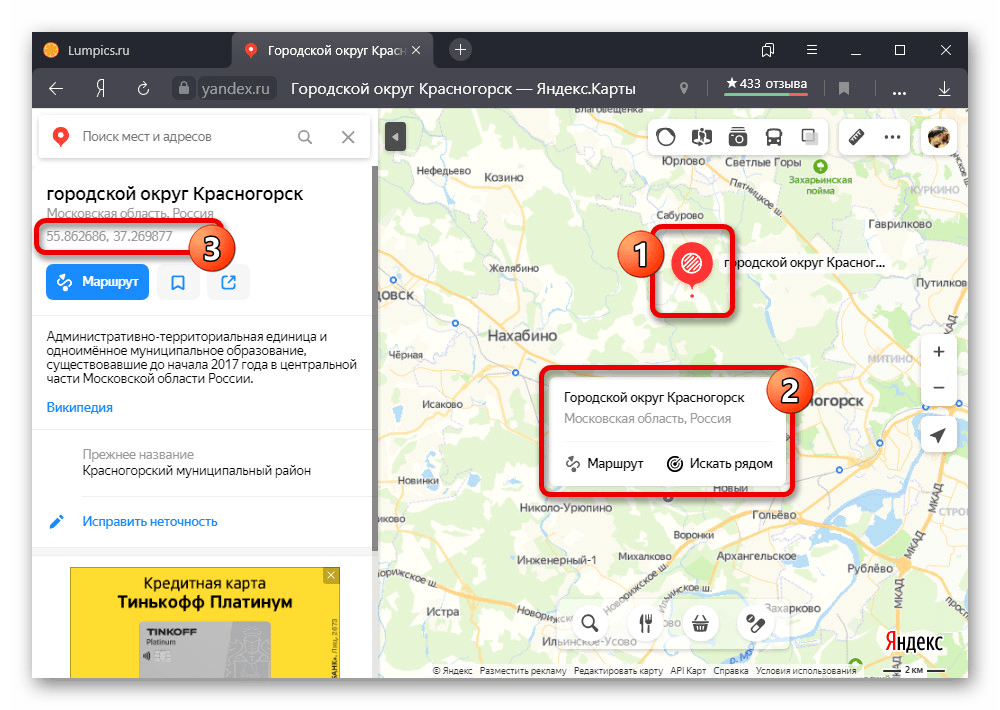Open the map layers switcher
Image resolution: width=1000 pixels, height=710 pixels.
coord(810,137)
